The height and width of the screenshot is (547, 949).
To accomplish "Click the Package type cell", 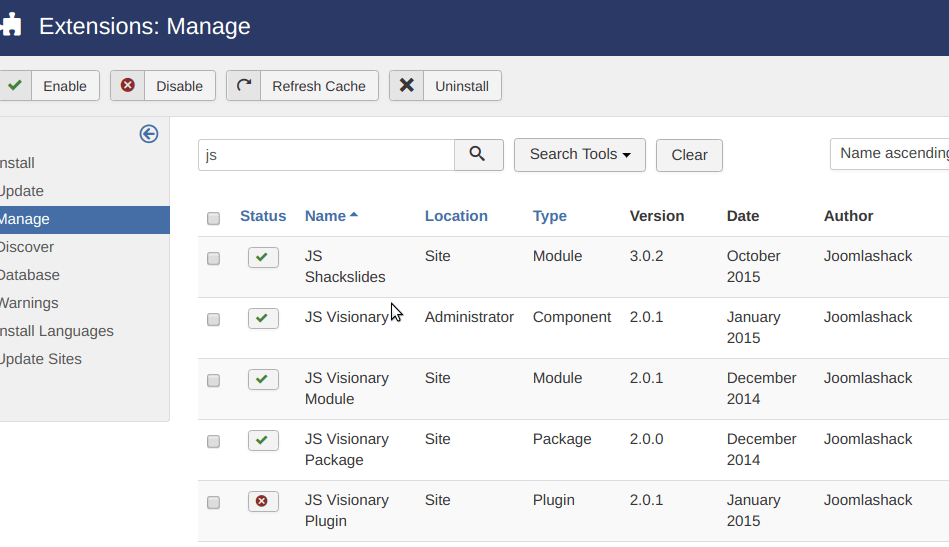I will pyautogui.click(x=562, y=439).
